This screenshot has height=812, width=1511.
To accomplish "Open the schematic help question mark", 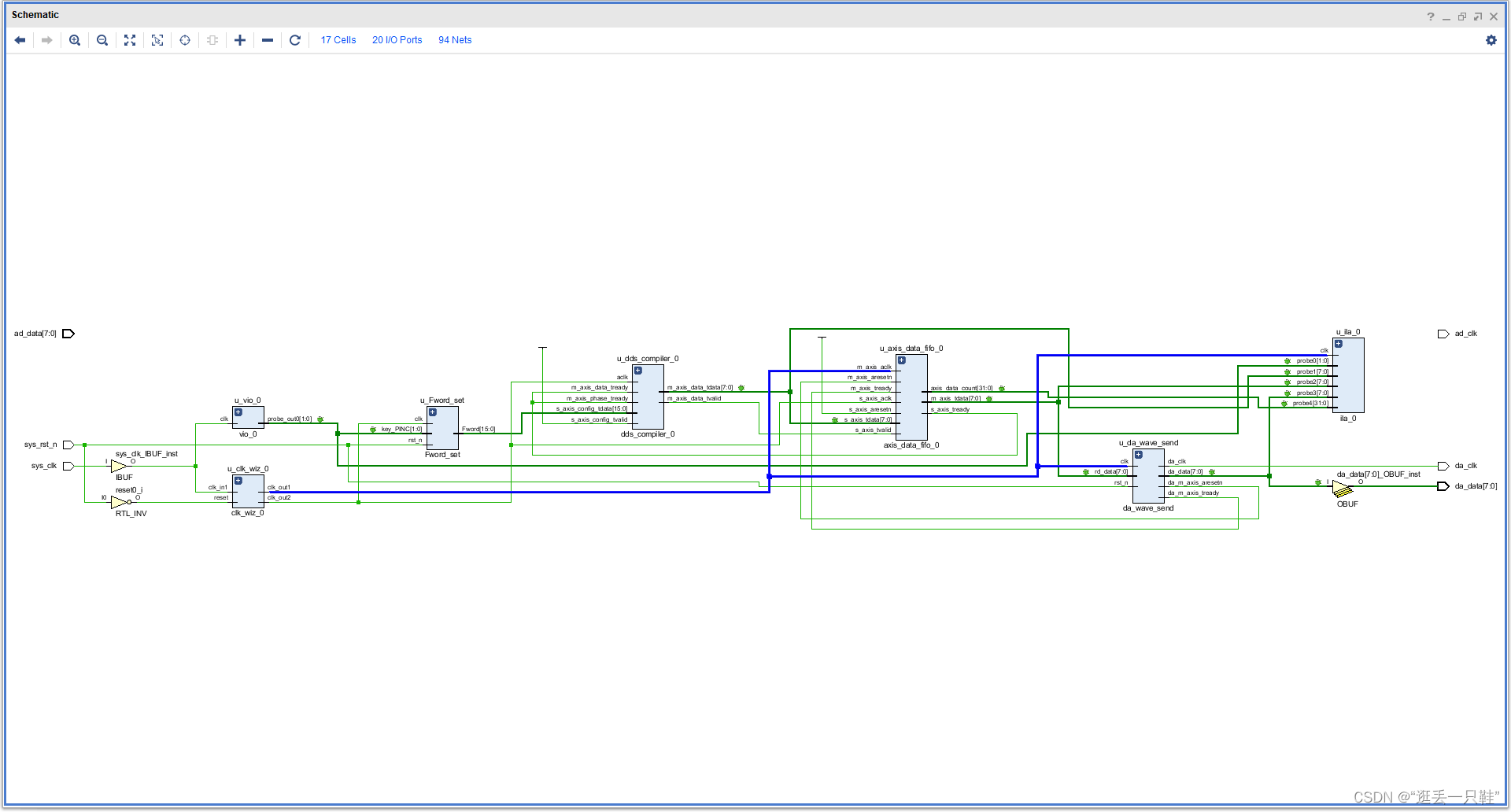I will tap(1431, 17).
